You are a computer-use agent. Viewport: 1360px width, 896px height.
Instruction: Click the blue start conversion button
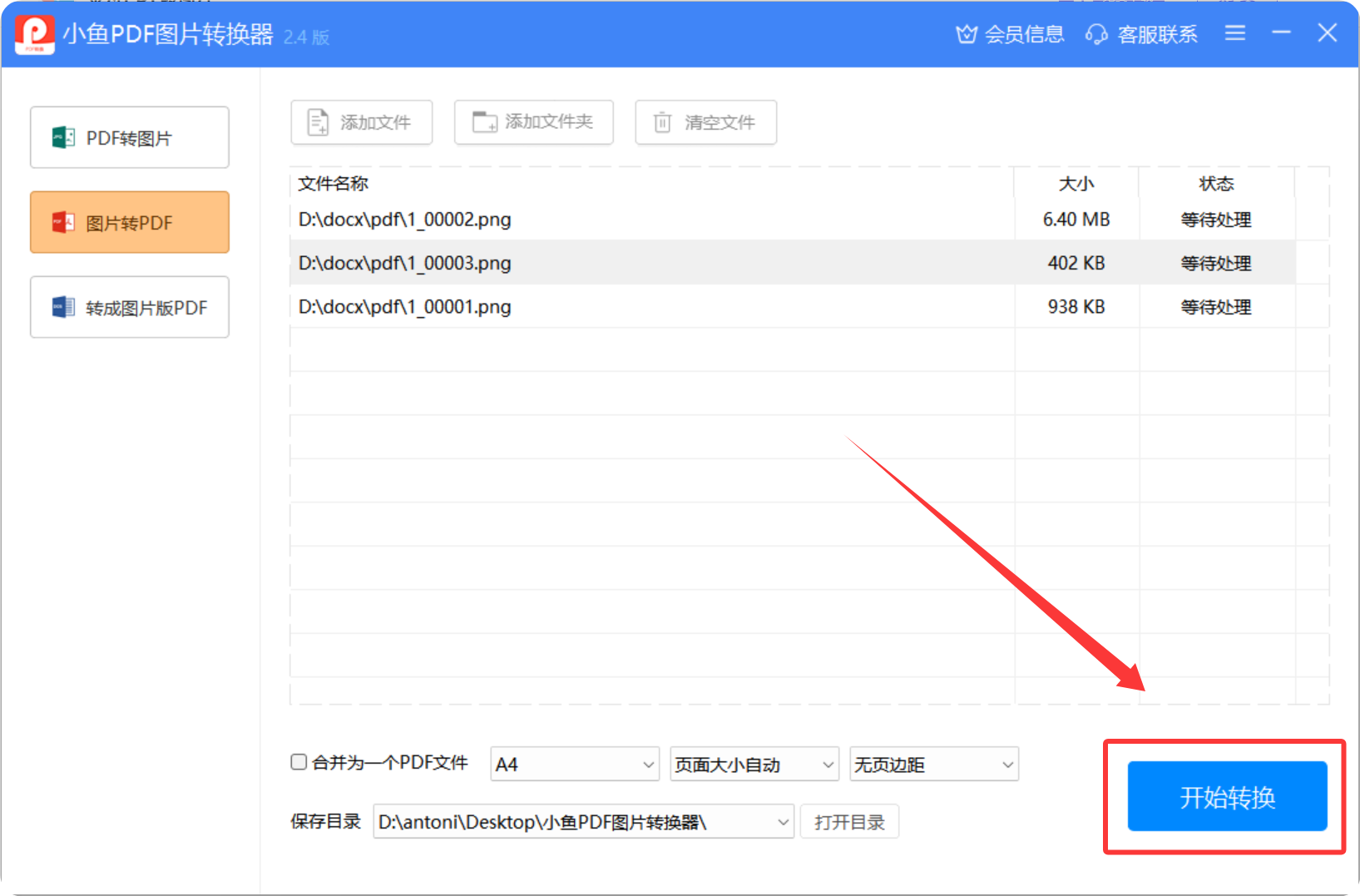pos(1227,797)
